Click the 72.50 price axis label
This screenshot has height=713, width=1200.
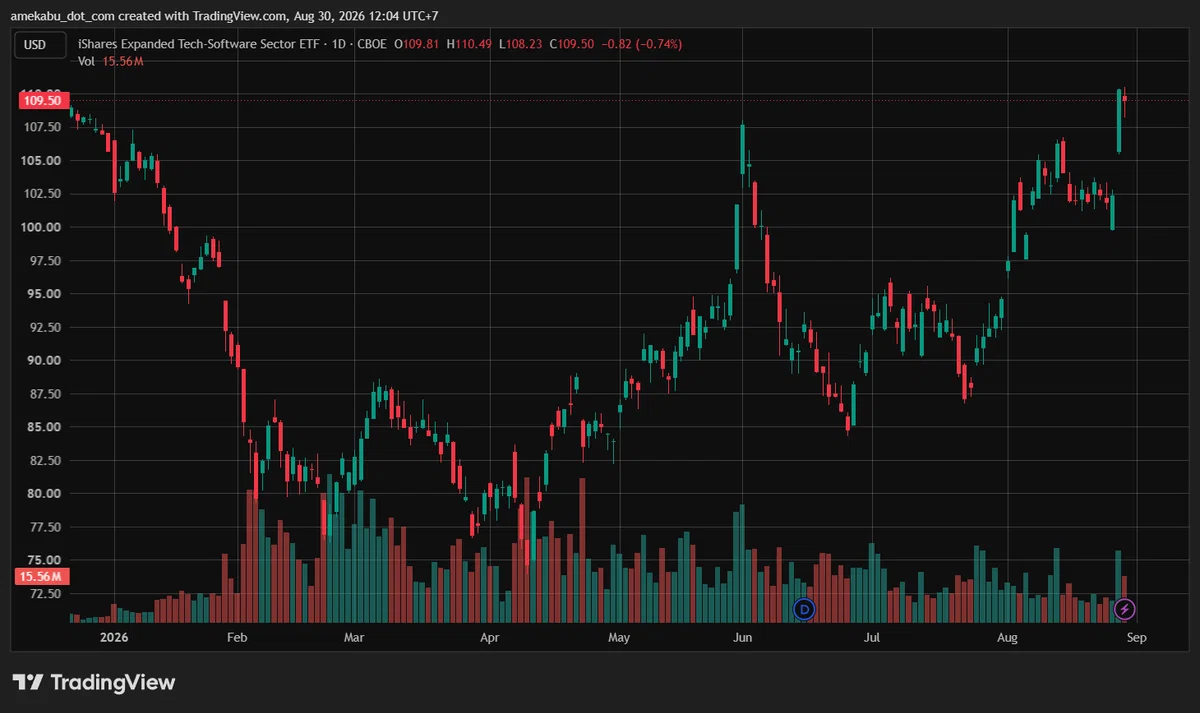[x=44, y=594]
